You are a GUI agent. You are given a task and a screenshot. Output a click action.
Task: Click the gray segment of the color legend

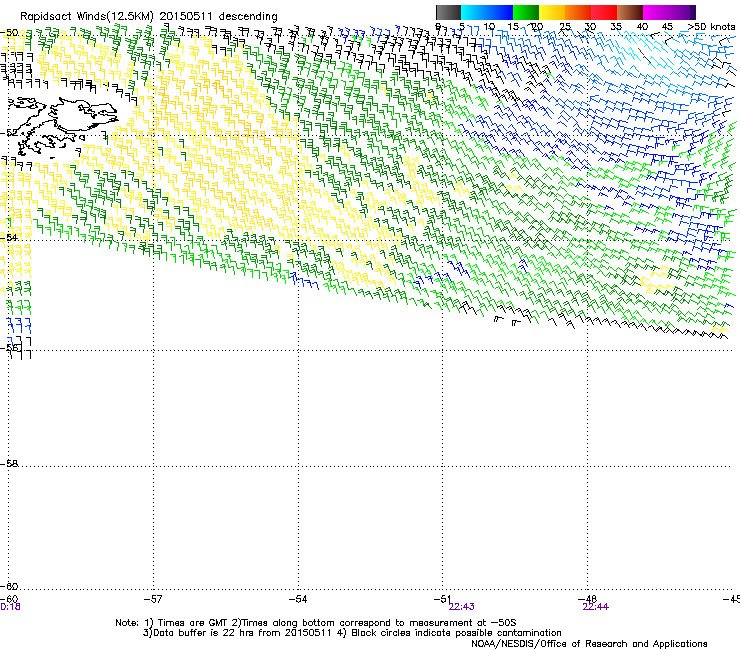(448, 12)
